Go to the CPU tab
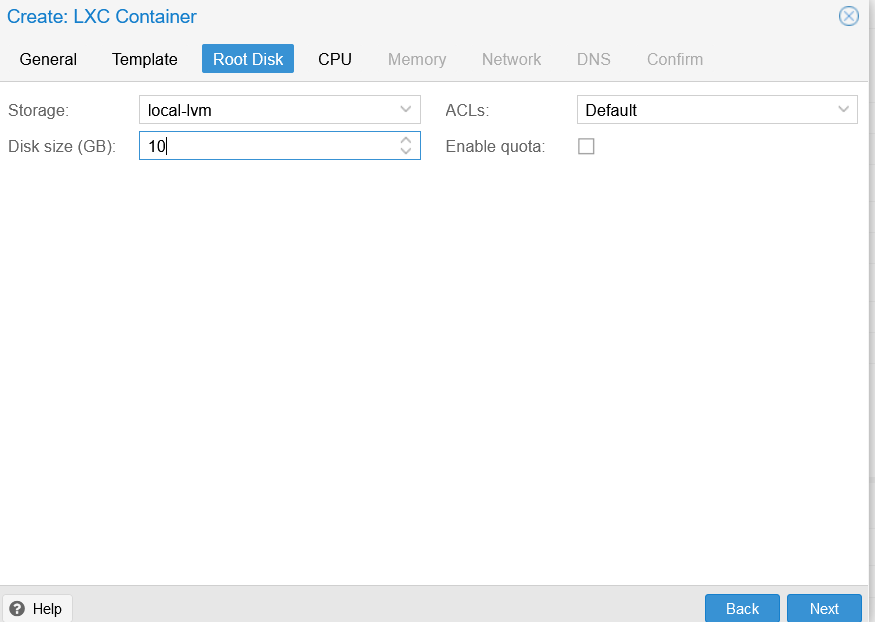The height and width of the screenshot is (622, 875). tap(335, 59)
